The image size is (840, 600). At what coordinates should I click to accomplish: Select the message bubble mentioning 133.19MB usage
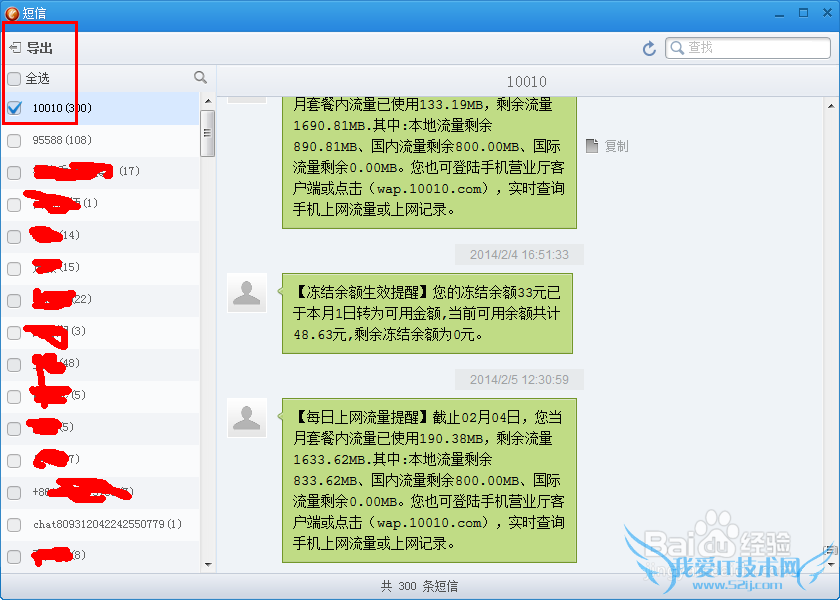pos(429,163)
